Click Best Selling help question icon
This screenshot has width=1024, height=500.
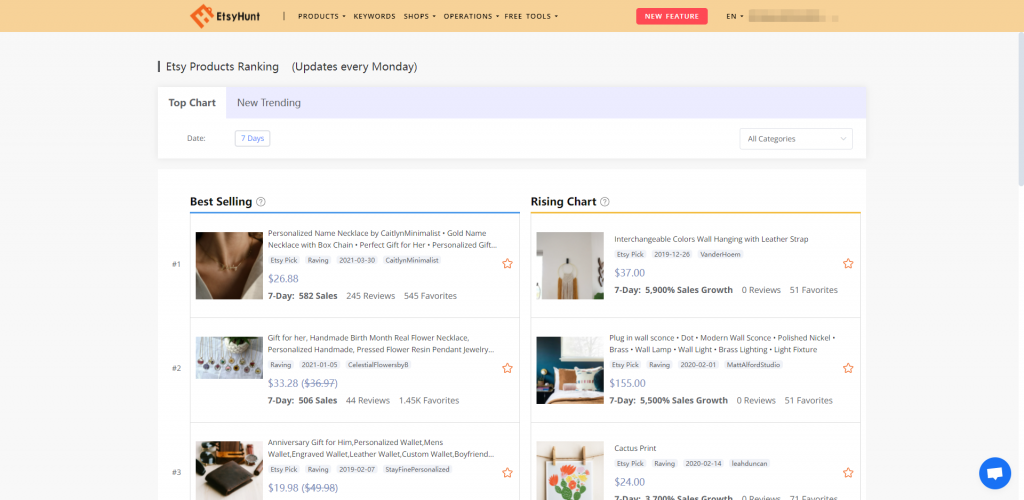(261, 202)
